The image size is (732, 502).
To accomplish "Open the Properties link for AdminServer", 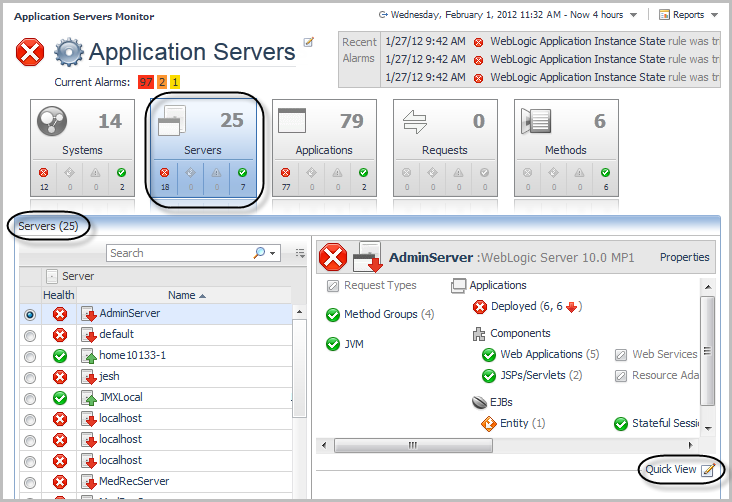I will point(684,257).
